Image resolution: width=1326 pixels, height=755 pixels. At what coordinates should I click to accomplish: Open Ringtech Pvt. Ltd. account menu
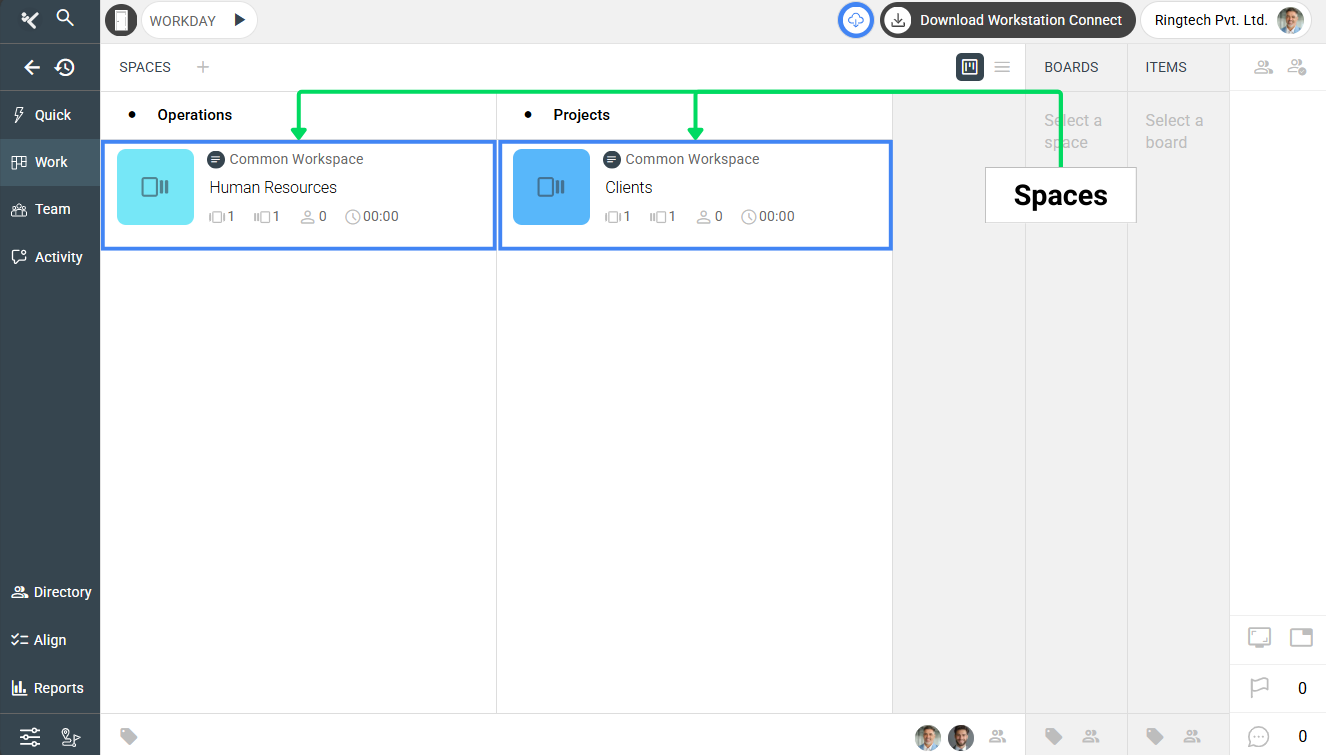coord(1225,20)
